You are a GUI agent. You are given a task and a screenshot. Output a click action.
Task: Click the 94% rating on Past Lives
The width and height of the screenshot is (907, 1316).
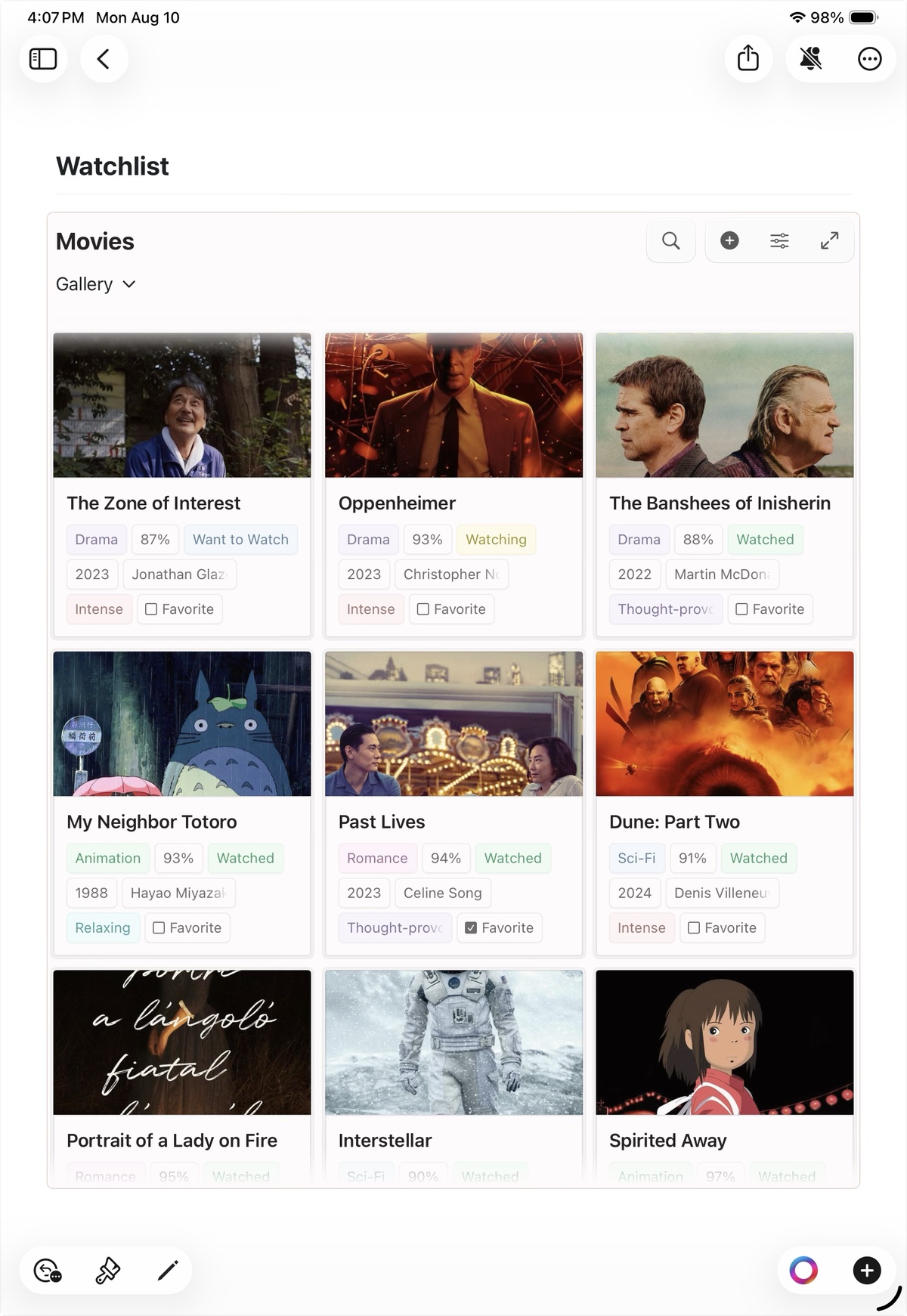tap(446, 859)
